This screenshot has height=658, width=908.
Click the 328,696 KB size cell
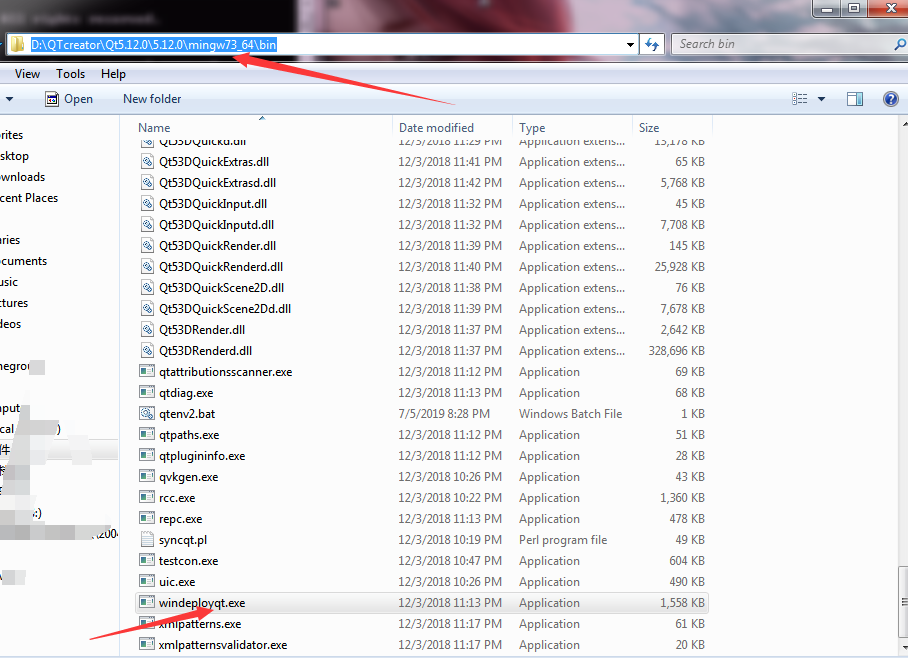676,350
